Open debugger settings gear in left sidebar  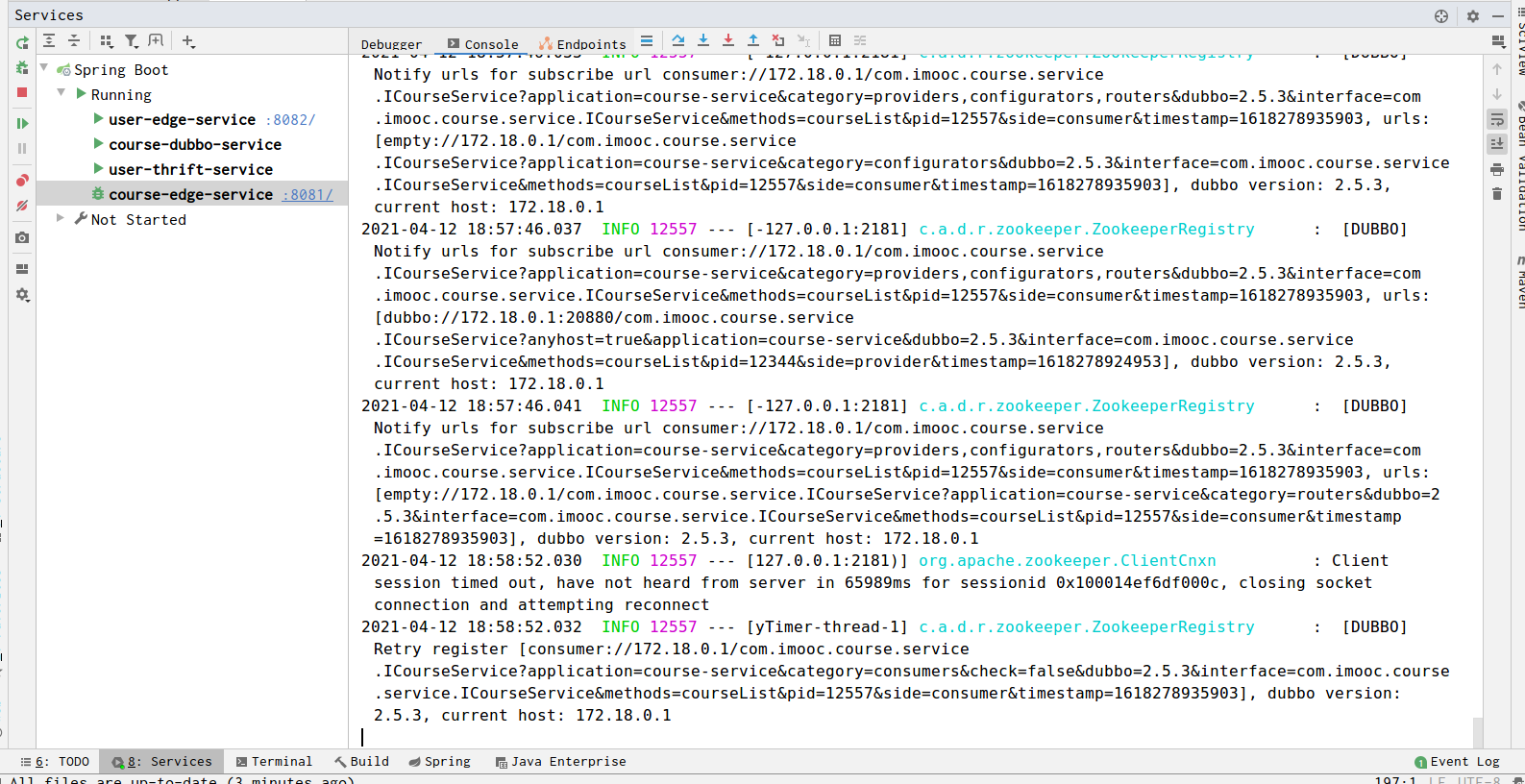click(22, 295)
